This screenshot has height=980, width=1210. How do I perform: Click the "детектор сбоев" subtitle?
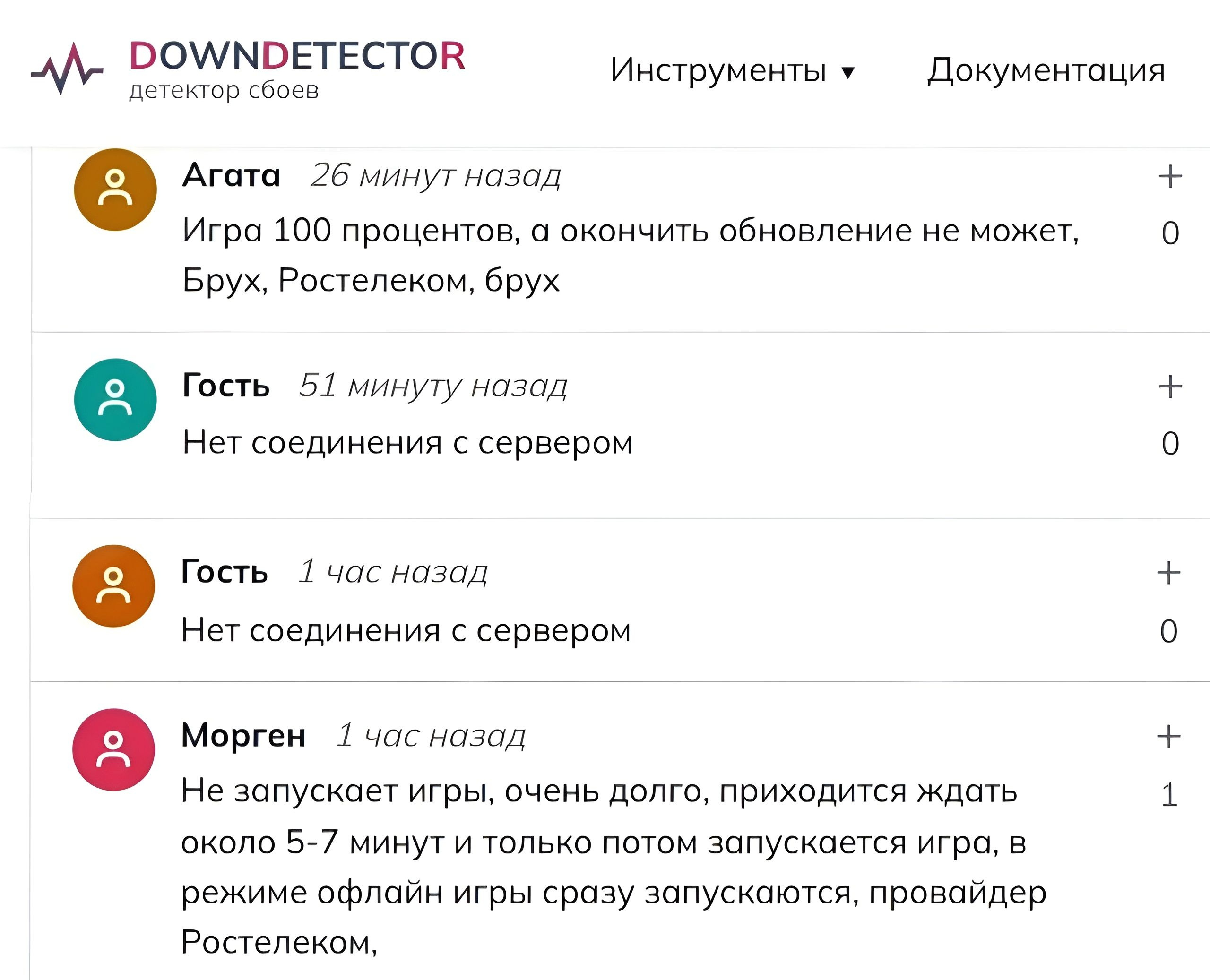tap(224, 90)
